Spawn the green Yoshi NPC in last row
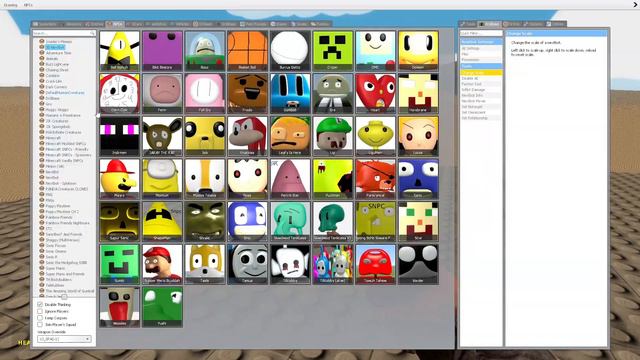Image resolution: width=640 pixels, height=360 pixels. point(162,307)
